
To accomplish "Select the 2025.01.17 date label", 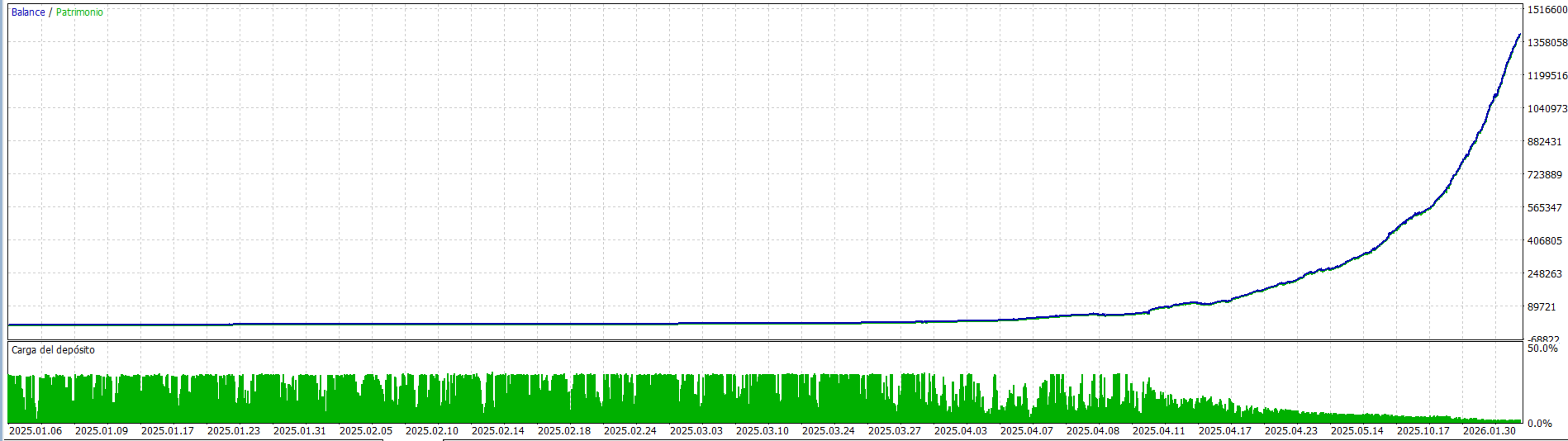I will (168, 431).
